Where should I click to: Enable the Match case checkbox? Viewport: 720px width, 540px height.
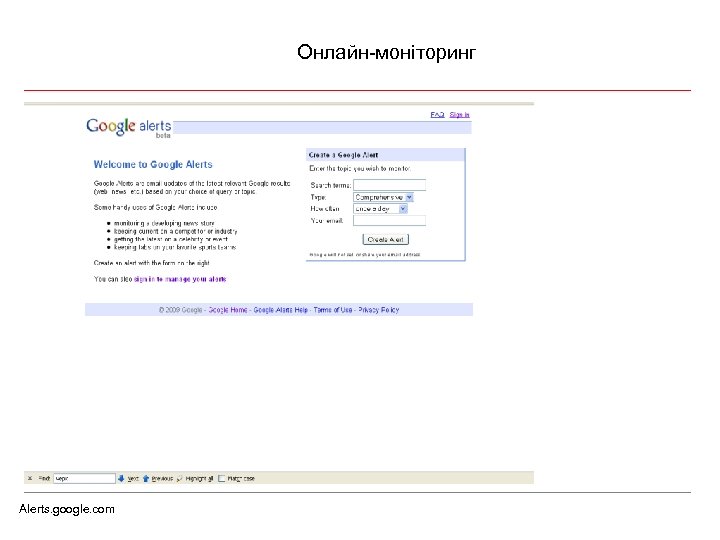(x=221, y=478)
